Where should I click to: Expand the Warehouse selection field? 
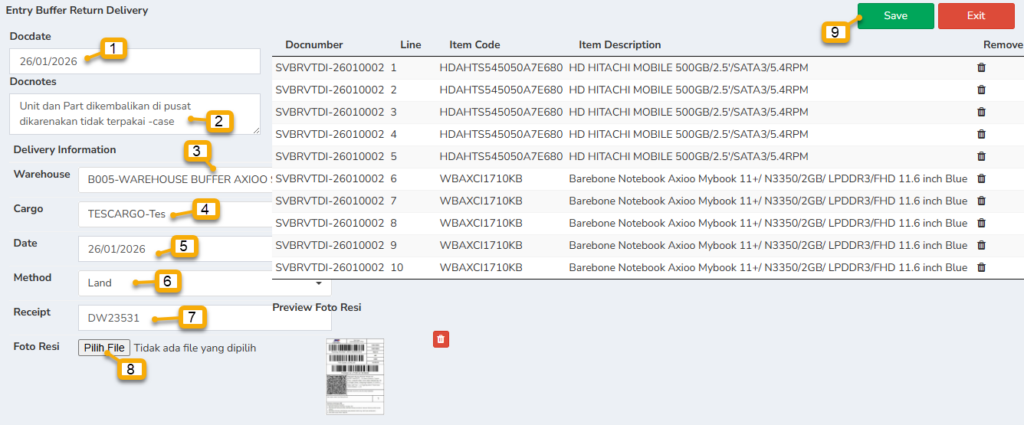click(x=175, y=179)
